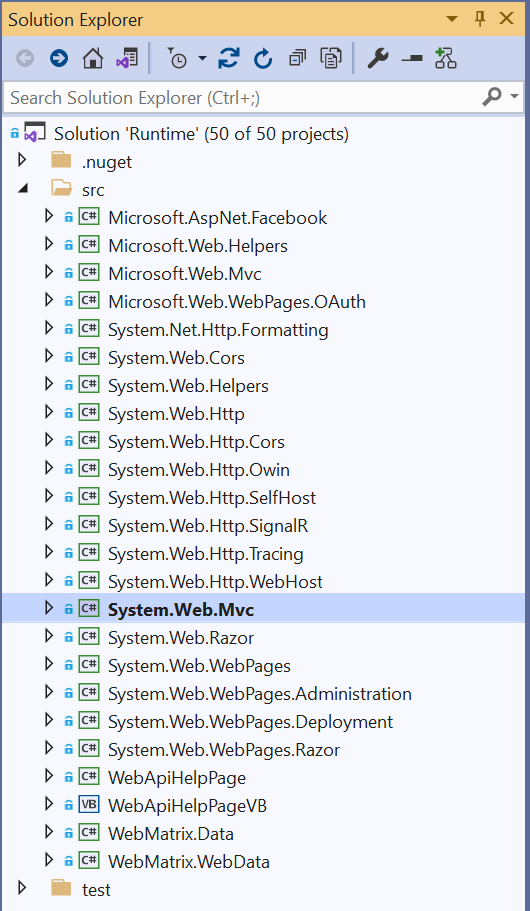Click the lock icon beside System.Web.Helpers
This screenshot has height=911, width=530.
pyautogui.click(x=68, y=386)
